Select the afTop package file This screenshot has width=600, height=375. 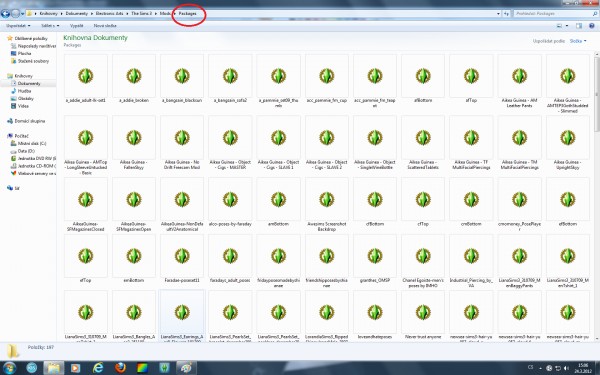point(471,79)
